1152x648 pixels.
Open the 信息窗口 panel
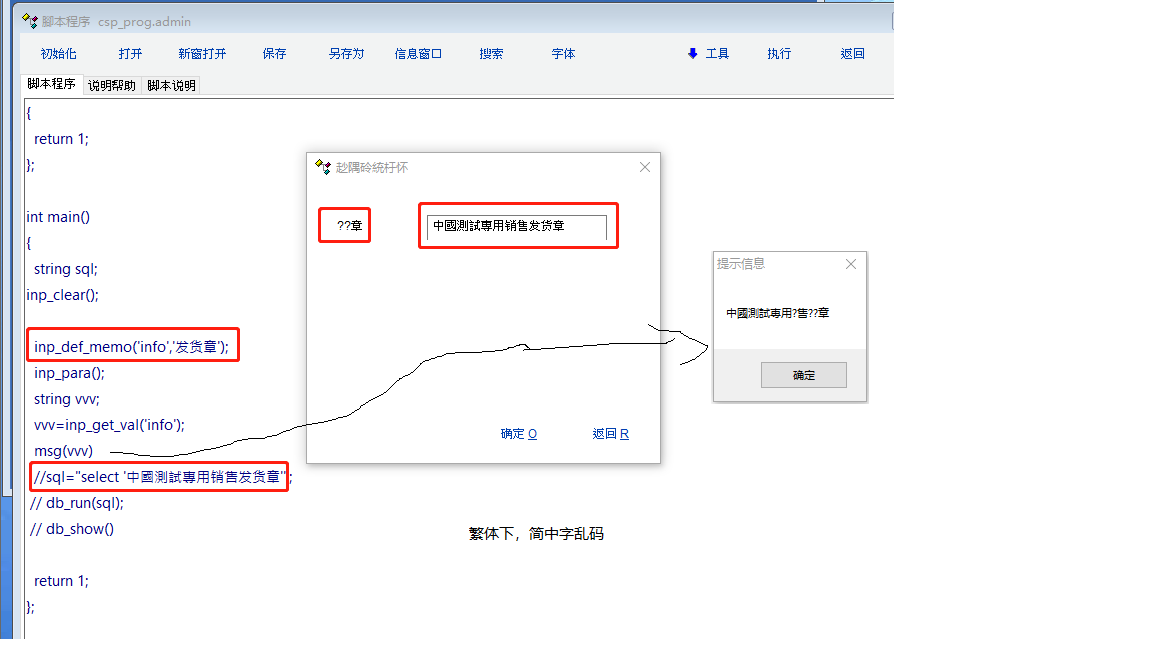pyautogui.click(x=418, y=54)
